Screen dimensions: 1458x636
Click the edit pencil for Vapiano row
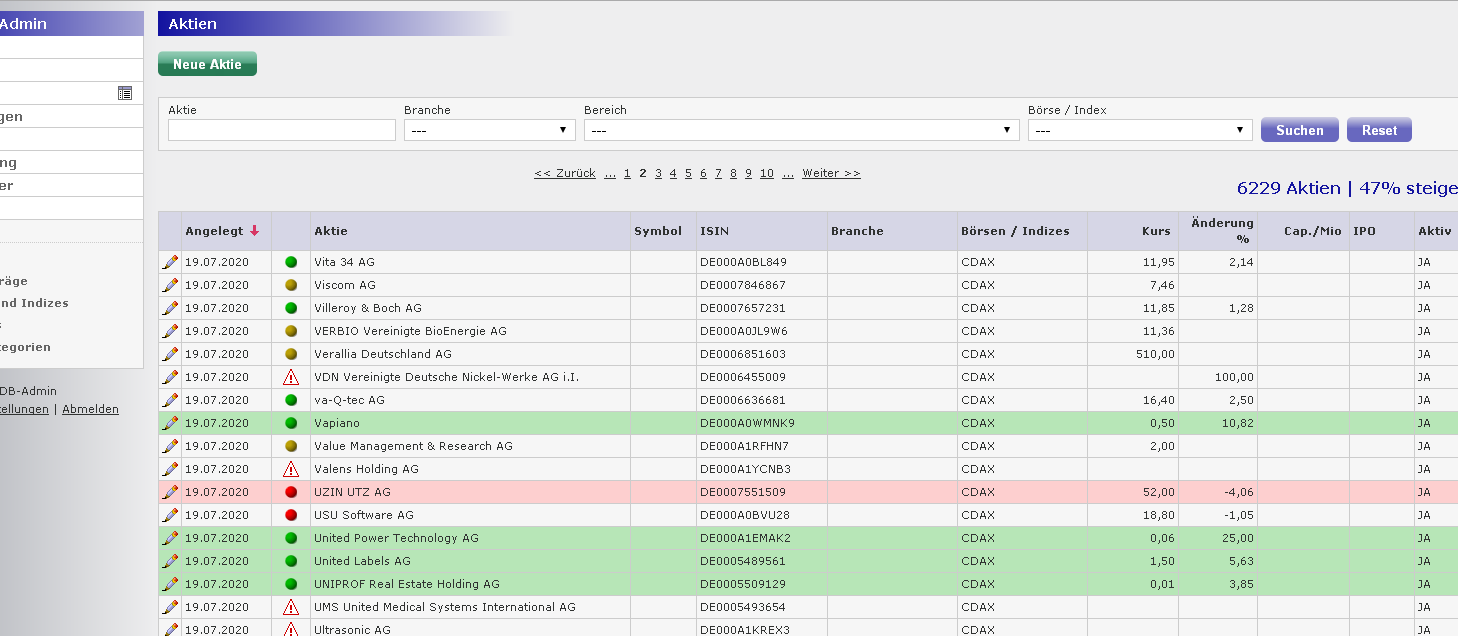[x=170, y=423]
